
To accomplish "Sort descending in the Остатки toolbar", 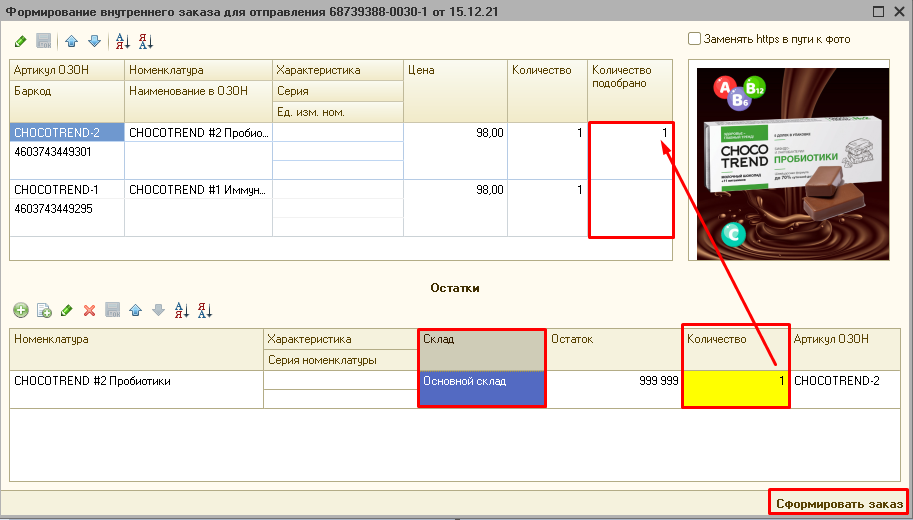I will [204, 310].
